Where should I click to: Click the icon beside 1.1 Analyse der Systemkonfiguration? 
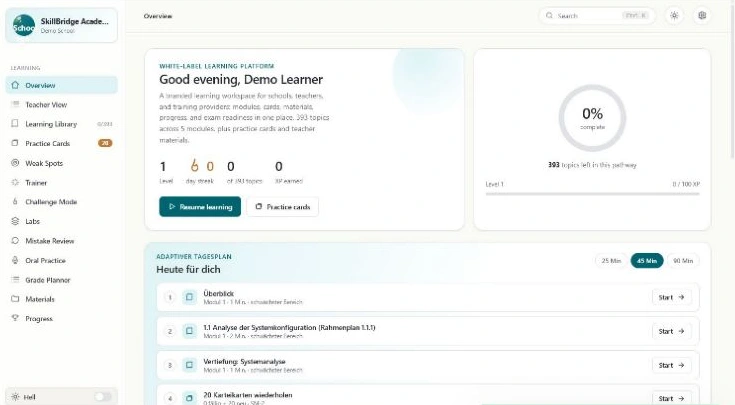pyautogui.click(x=189, y=331)
